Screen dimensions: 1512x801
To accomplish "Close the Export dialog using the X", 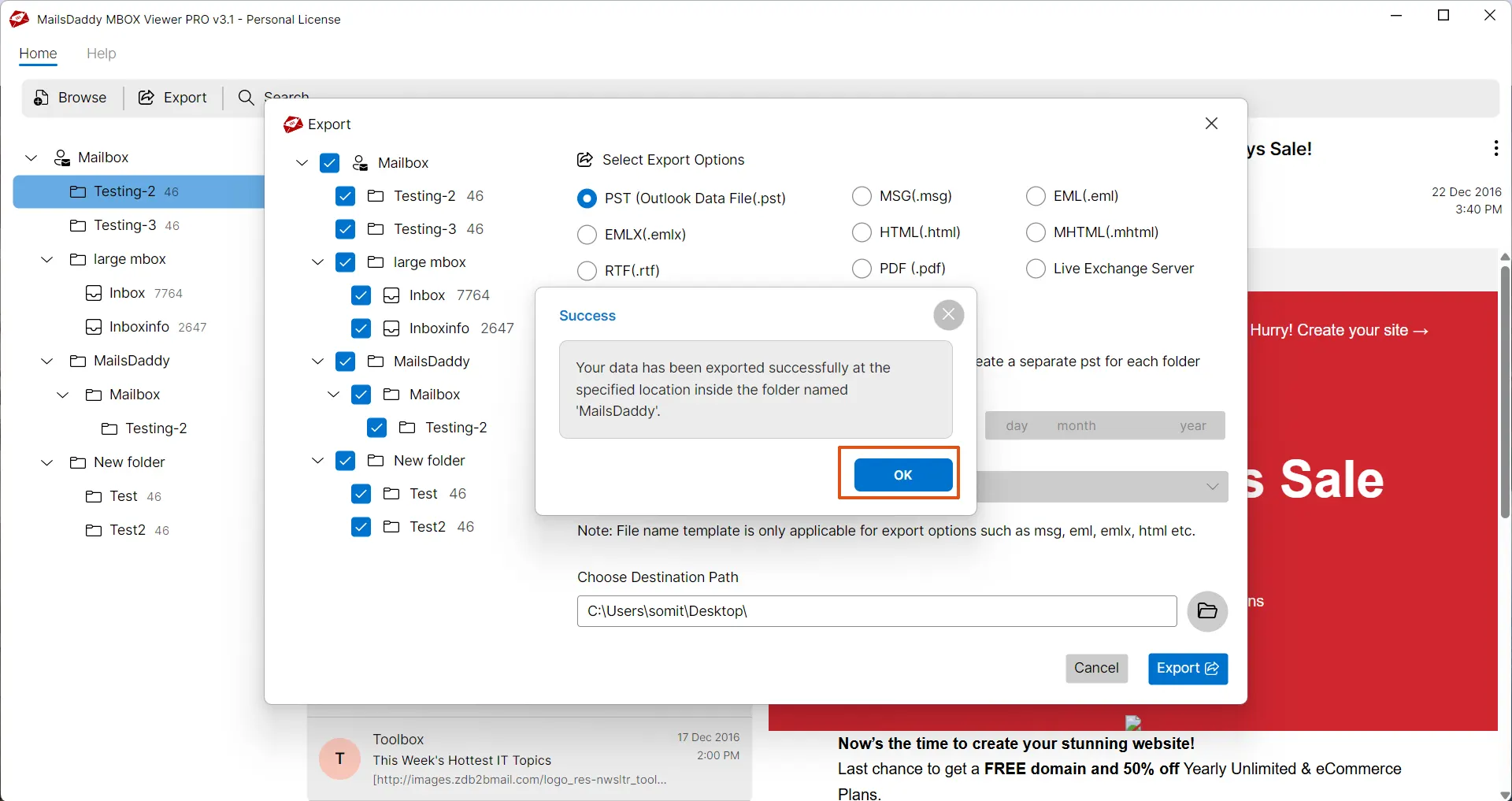I will pos(1211,124).
